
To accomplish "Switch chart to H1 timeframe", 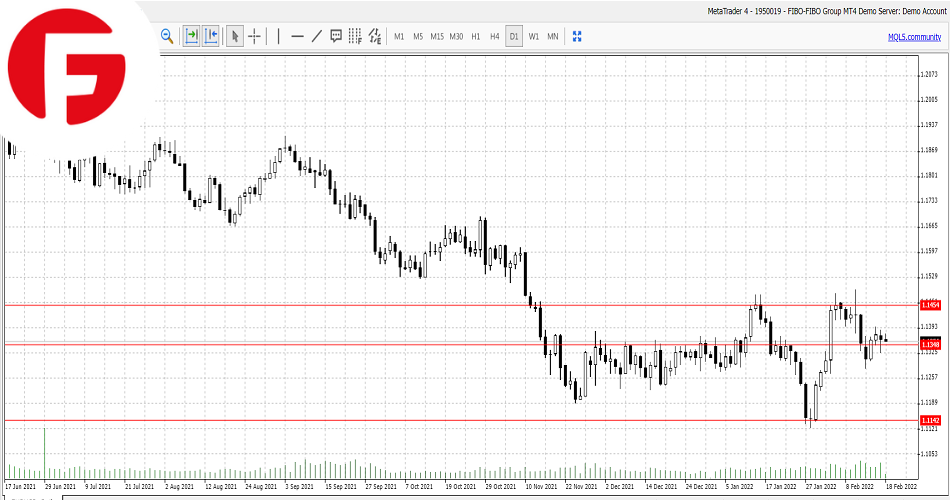I will pos(475,37).
